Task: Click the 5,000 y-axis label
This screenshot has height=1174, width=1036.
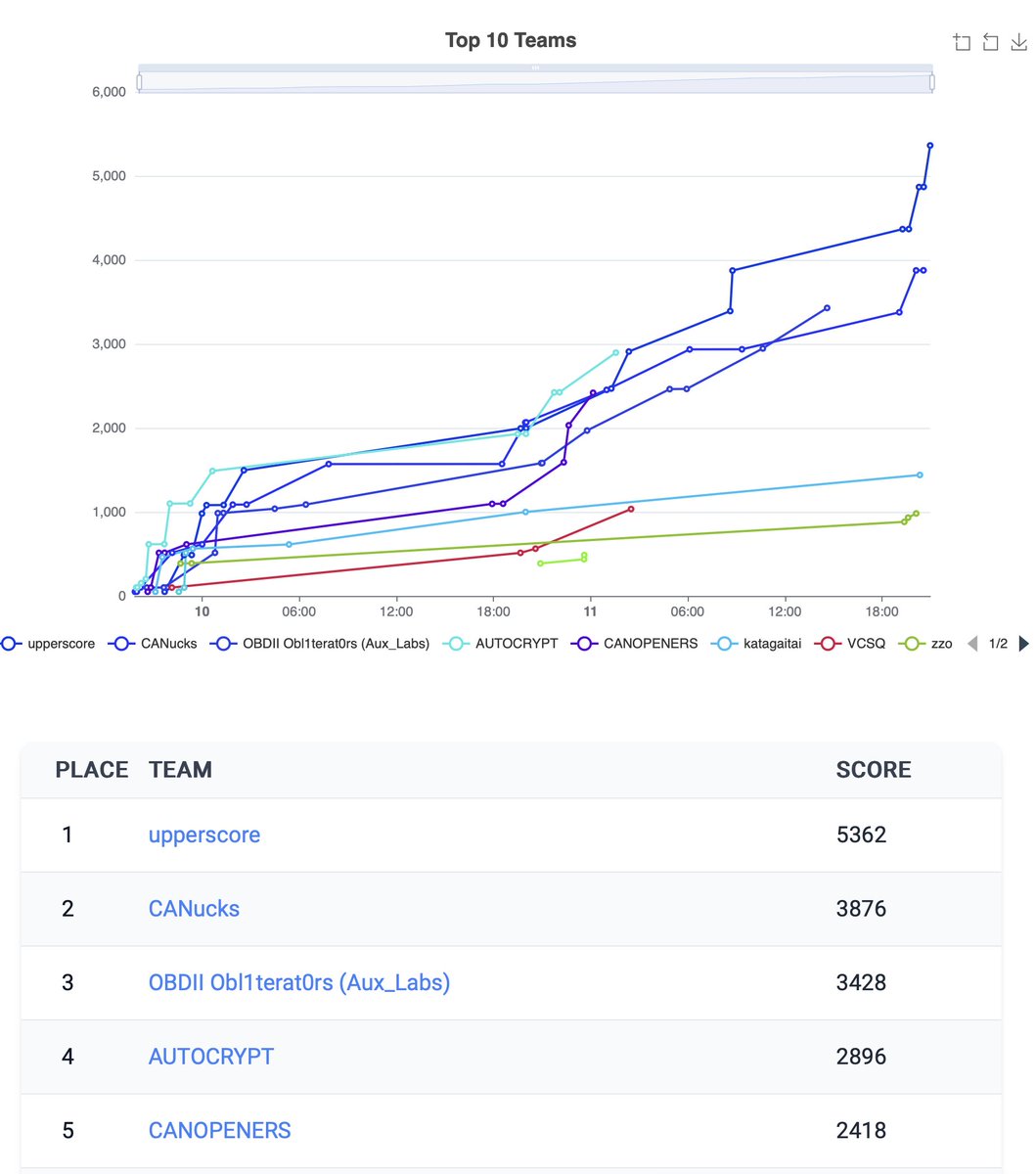Action: (109, 176)
